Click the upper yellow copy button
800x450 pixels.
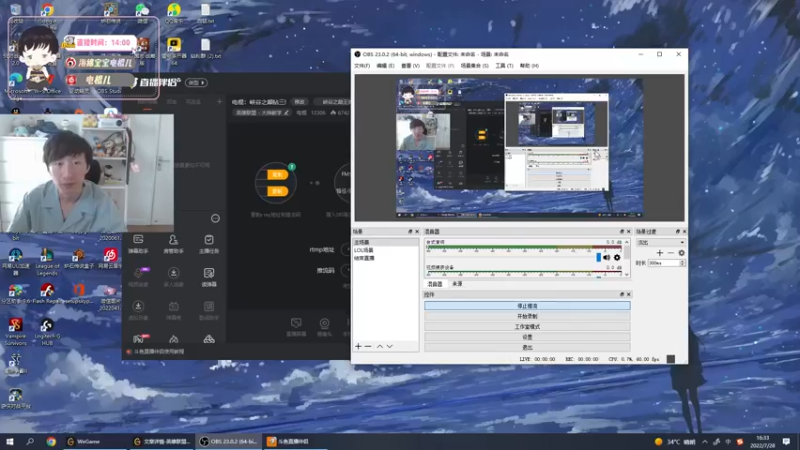tap(277, 175)
